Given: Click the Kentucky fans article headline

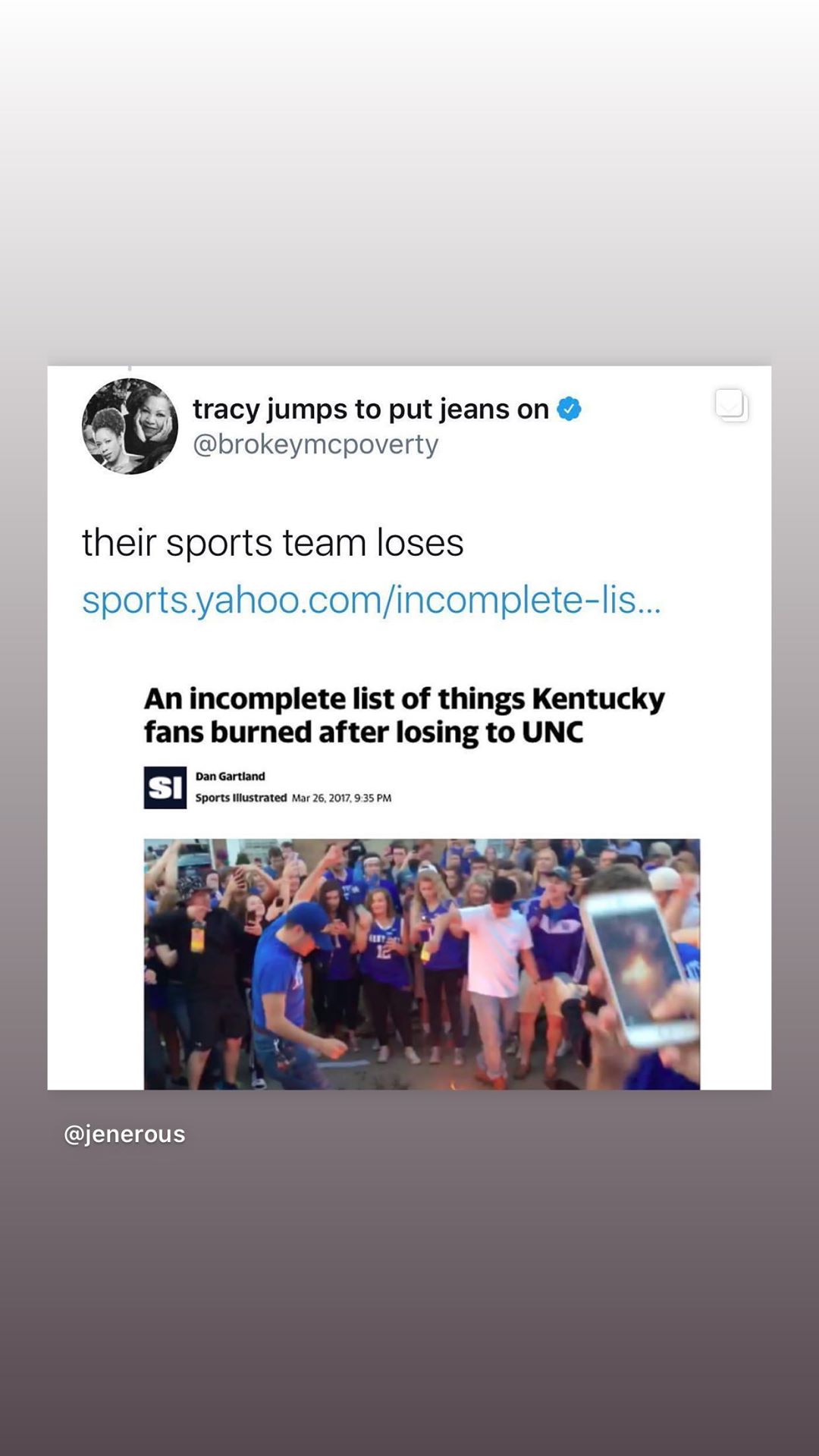Looking at the screenshot, I should point(404,715).
